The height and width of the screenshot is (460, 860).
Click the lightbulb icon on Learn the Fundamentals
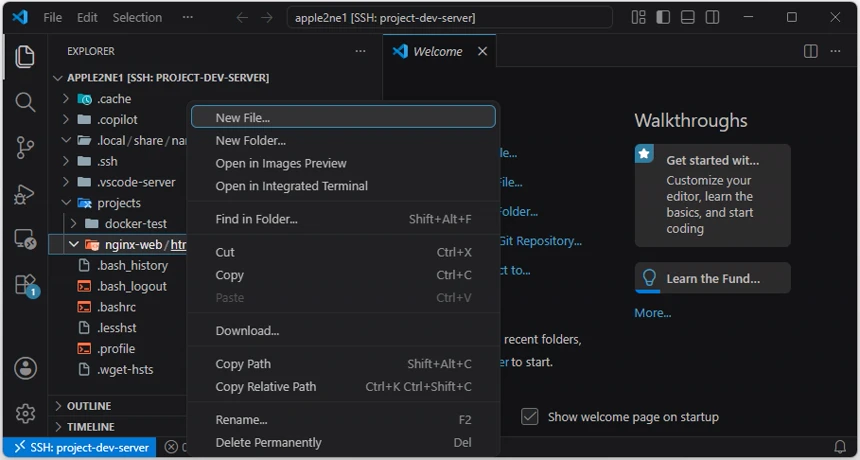pyautogui.click(x=649, y=278)
